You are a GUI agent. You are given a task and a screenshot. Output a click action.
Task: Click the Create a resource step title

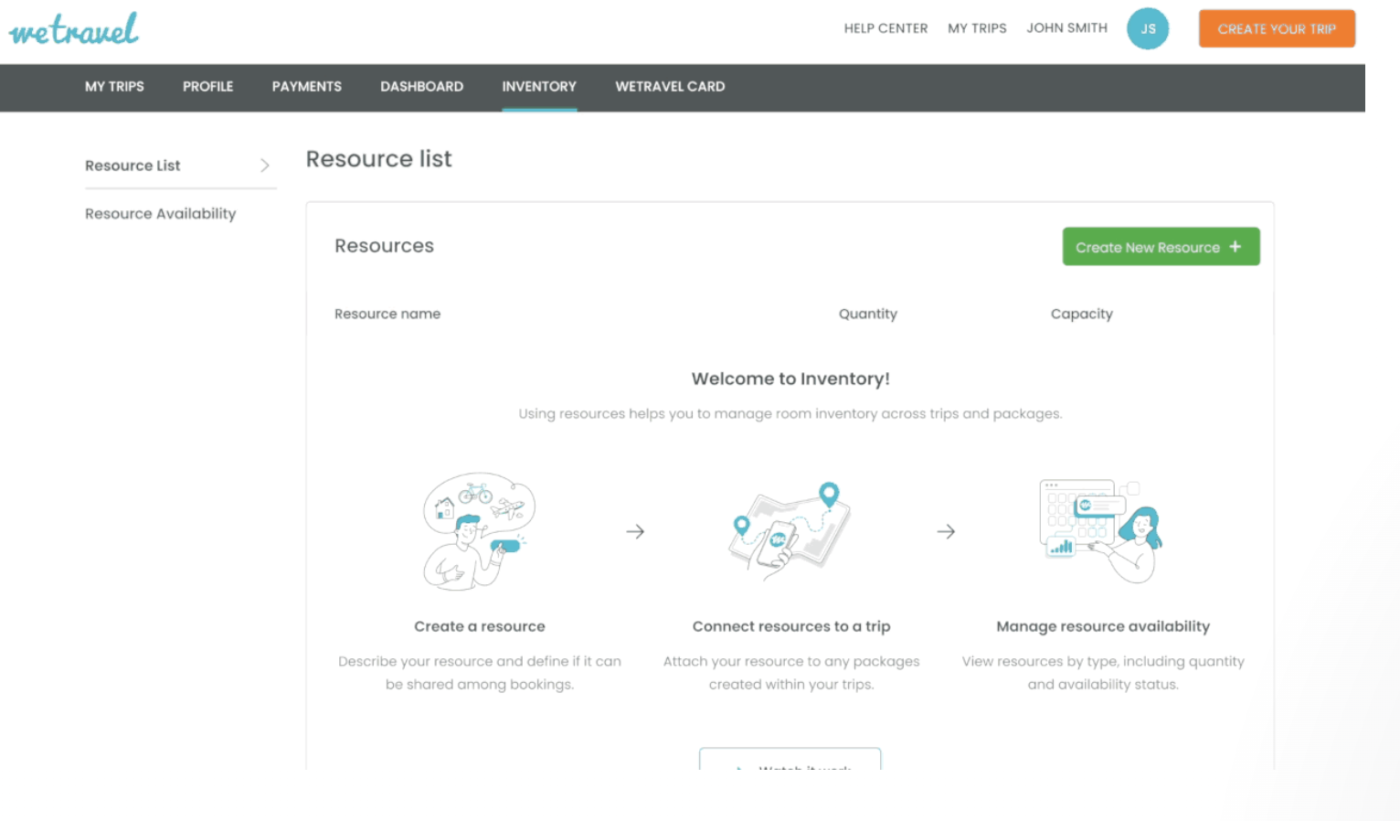pyautogui.click(x=480, y=627)
